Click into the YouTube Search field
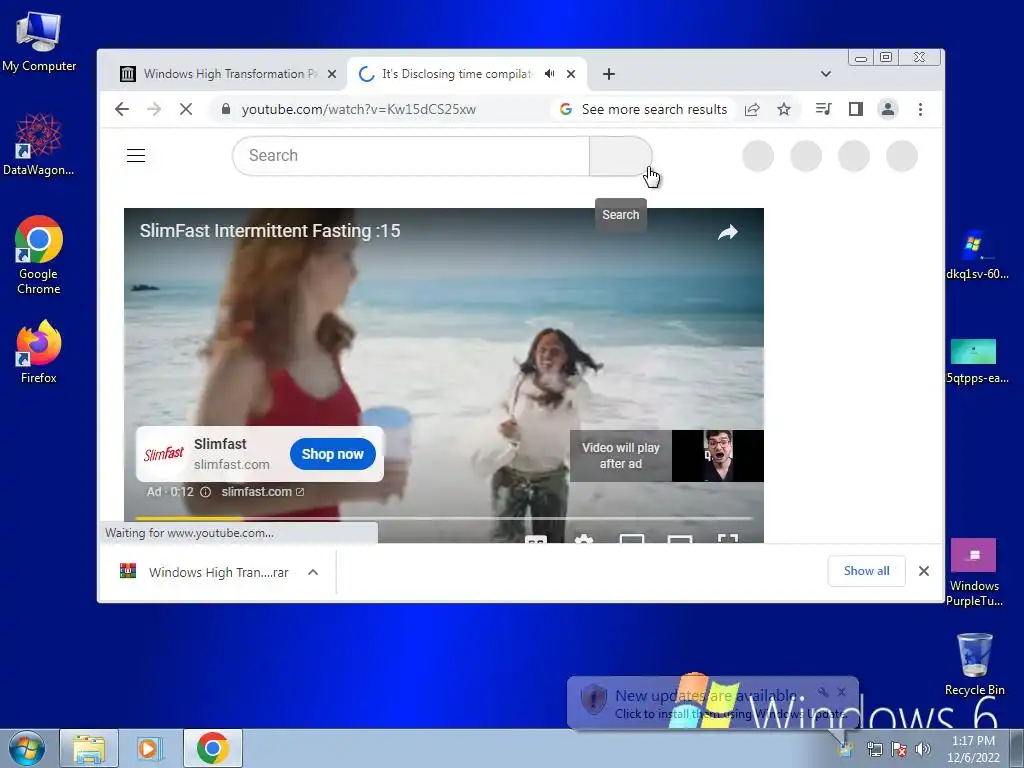Image resolution: width=1024 pixels, height=768 pixels. tap(411, 156)
